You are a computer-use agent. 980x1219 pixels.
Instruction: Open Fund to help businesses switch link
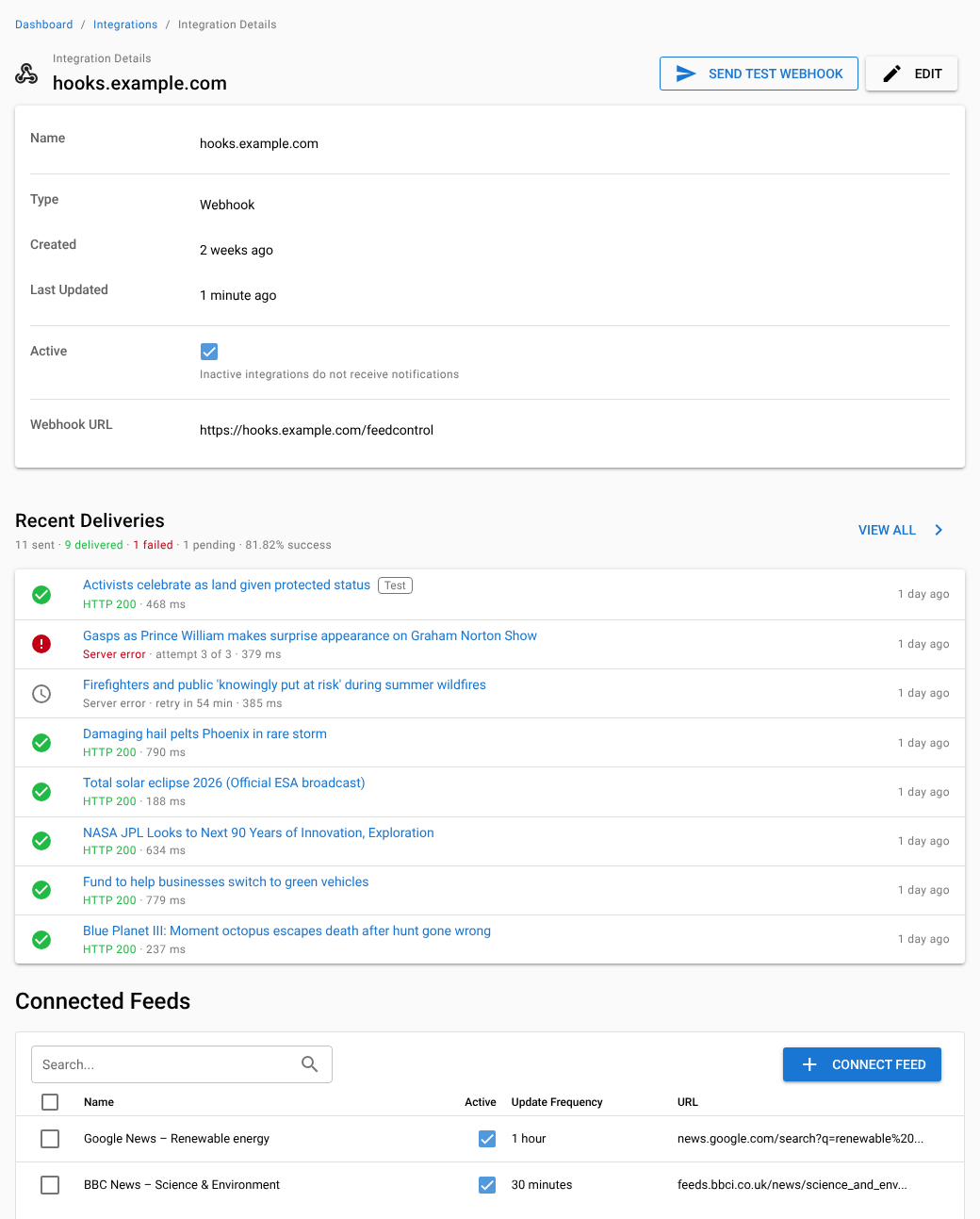tap(226, 882)
